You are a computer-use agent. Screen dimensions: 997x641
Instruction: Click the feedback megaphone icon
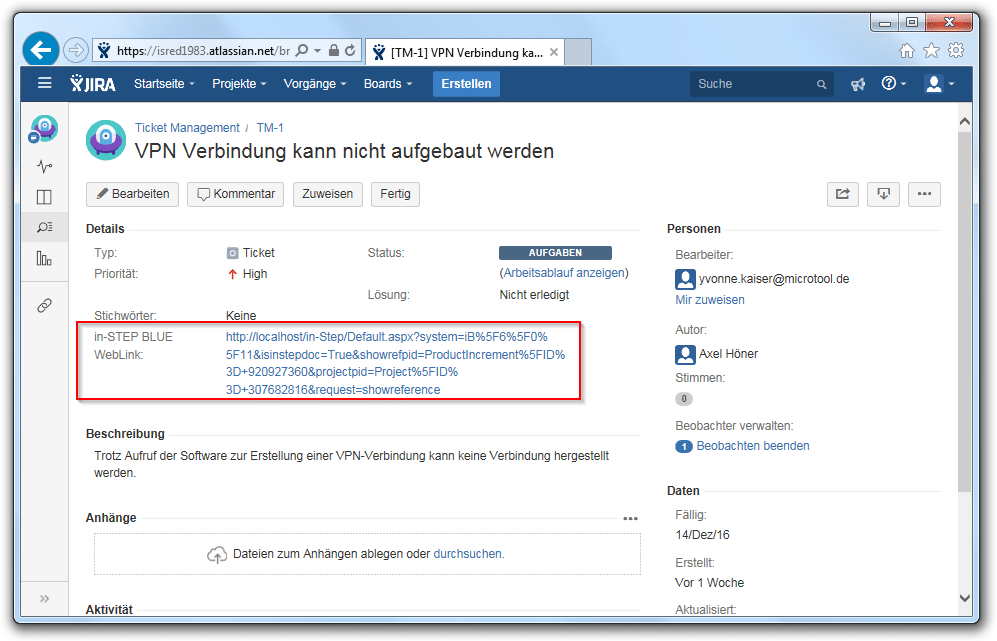[x=858, y=84]
